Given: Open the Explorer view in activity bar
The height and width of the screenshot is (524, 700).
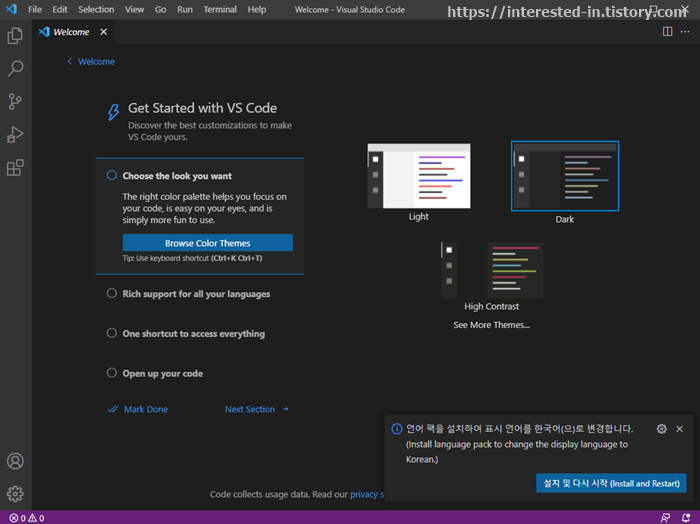Looking at the screenshot, I should tap(15, 36).
